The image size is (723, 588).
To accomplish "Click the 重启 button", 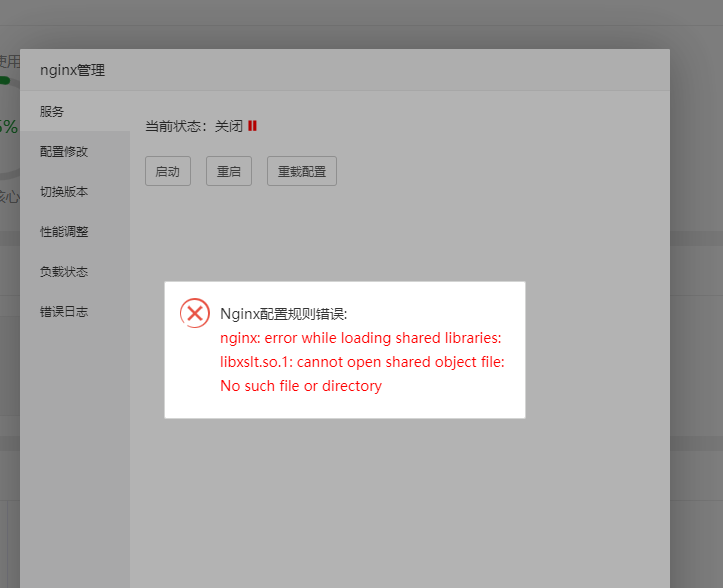I will (229, 171).
